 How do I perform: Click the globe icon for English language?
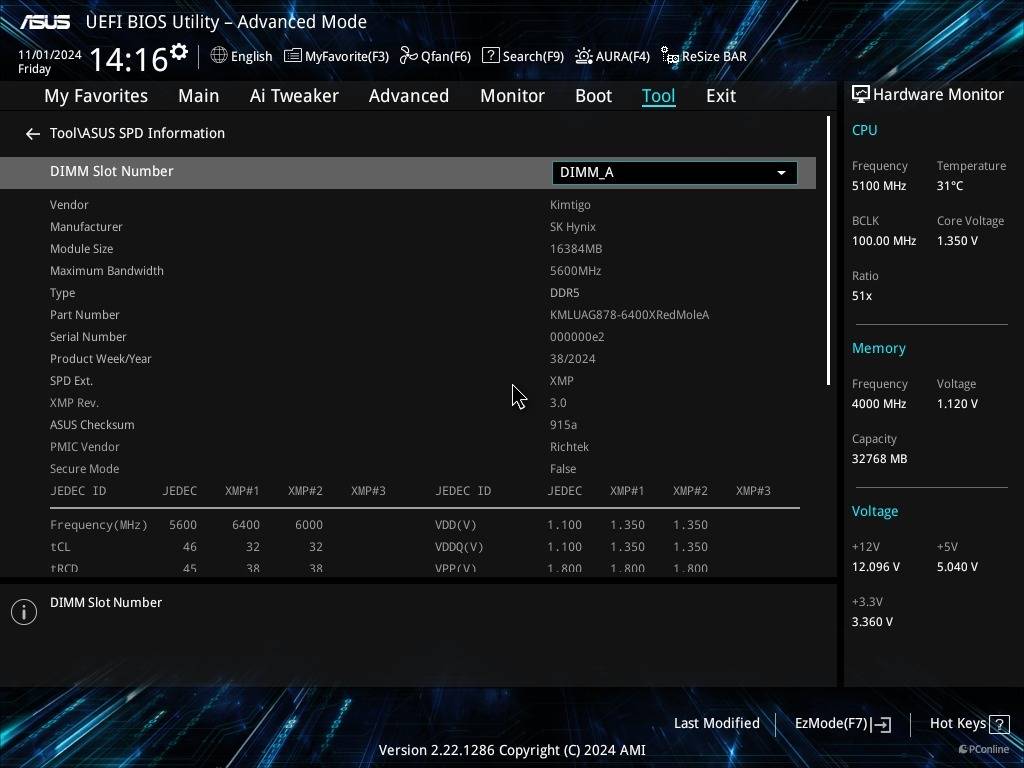[219, 56]
